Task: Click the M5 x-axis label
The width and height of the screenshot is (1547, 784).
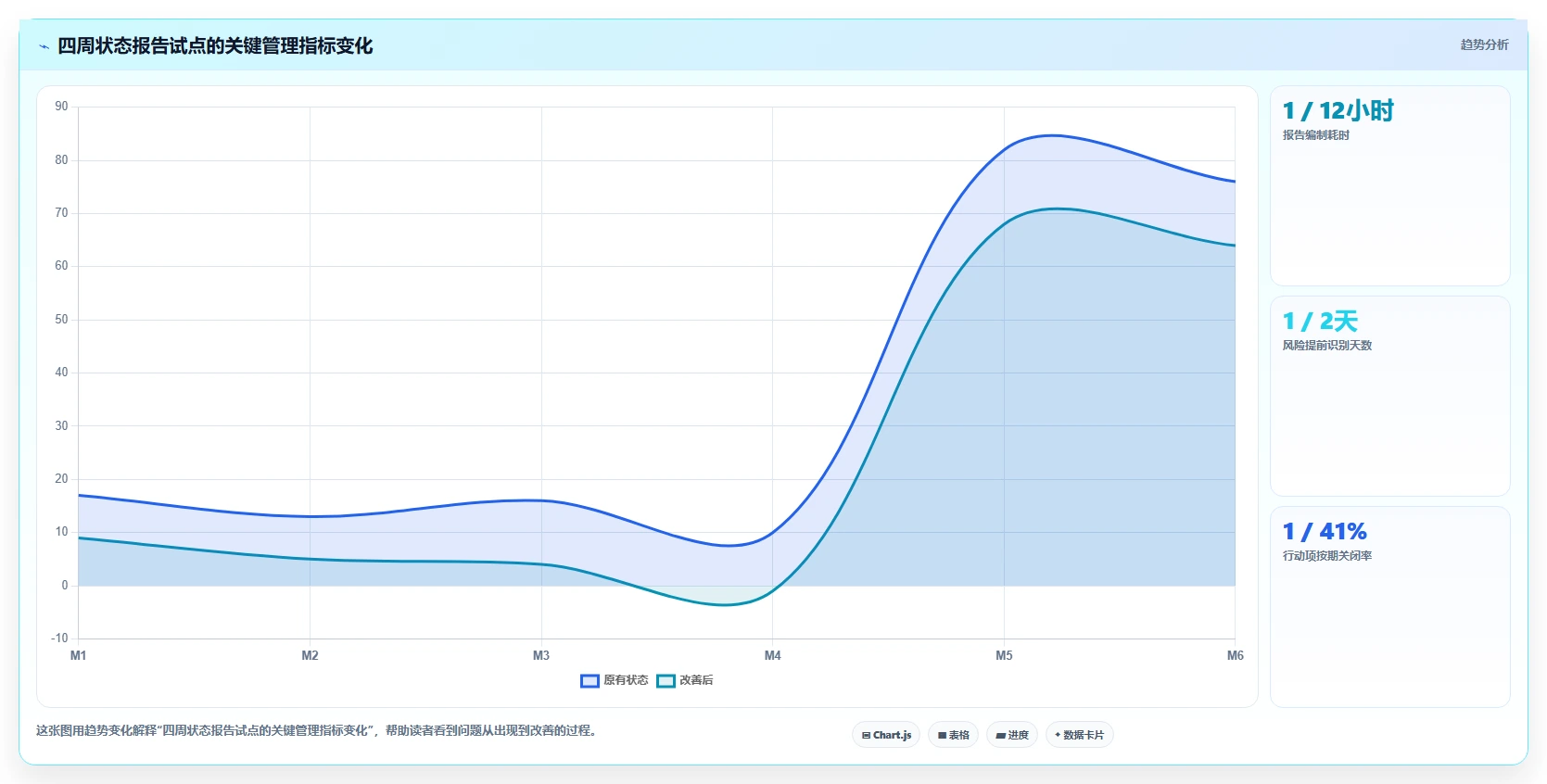Action: coord(1004,655)
